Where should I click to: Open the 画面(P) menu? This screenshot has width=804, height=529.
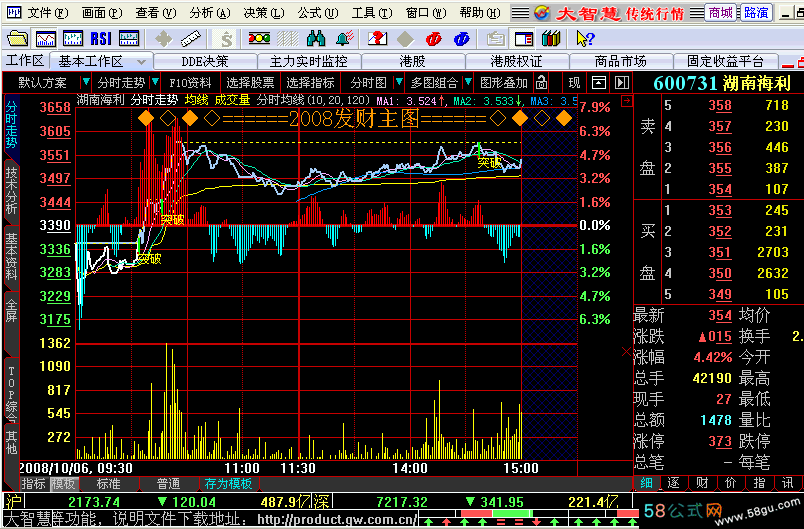(102, 13)
